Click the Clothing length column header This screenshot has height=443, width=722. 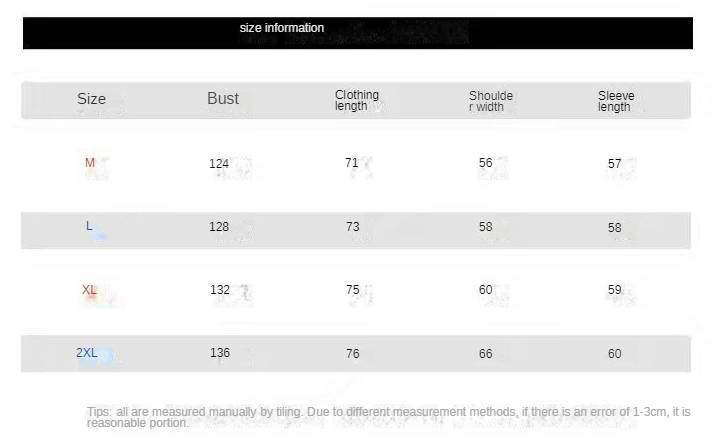coord(357,100)
